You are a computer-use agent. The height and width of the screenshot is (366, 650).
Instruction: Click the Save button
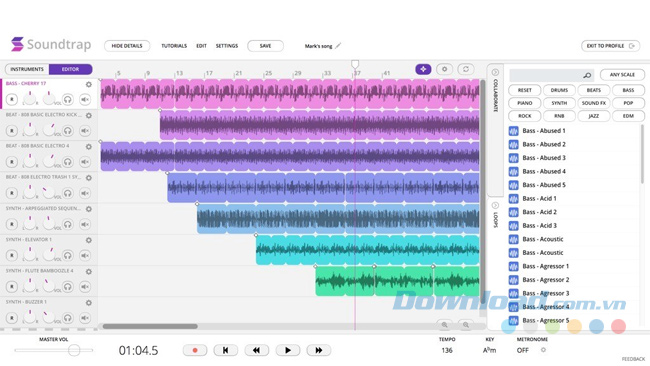tap(265, 46)
